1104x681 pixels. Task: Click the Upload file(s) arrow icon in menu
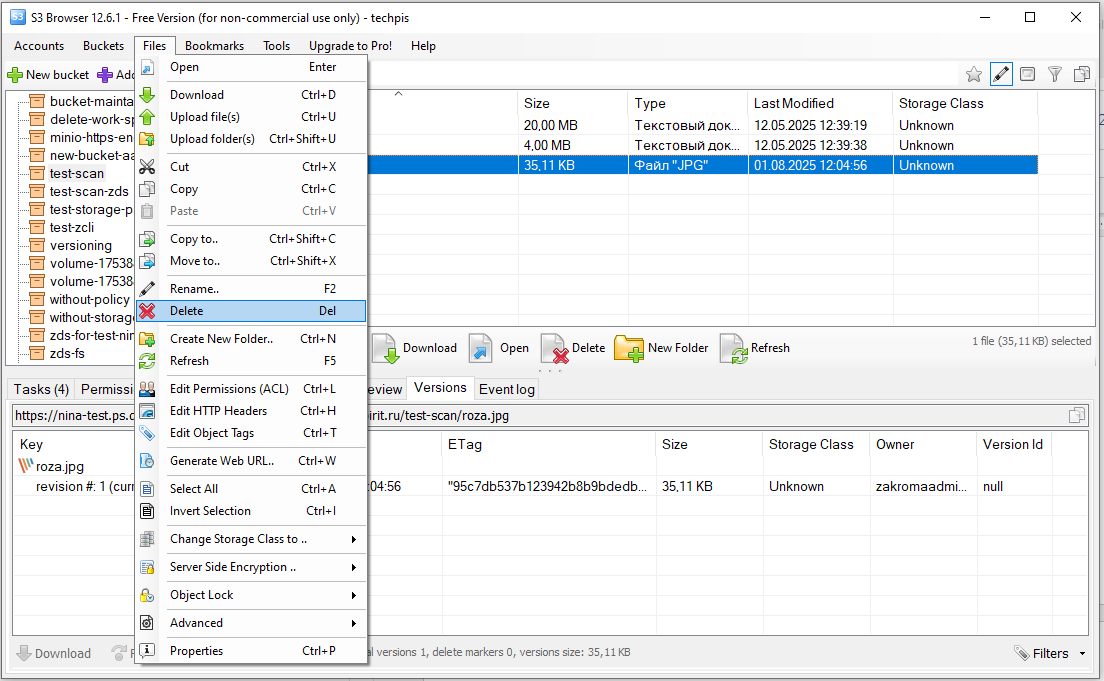(x=147, y=117)
